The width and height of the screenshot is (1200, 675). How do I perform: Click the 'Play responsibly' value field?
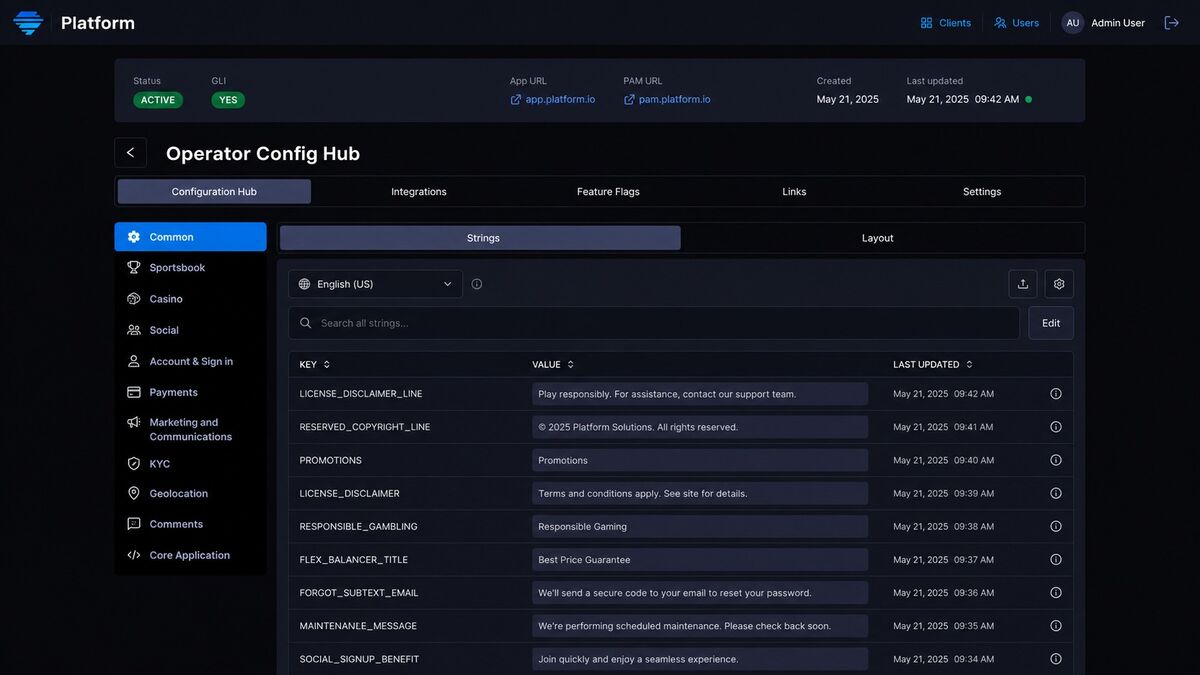(700, 394)
